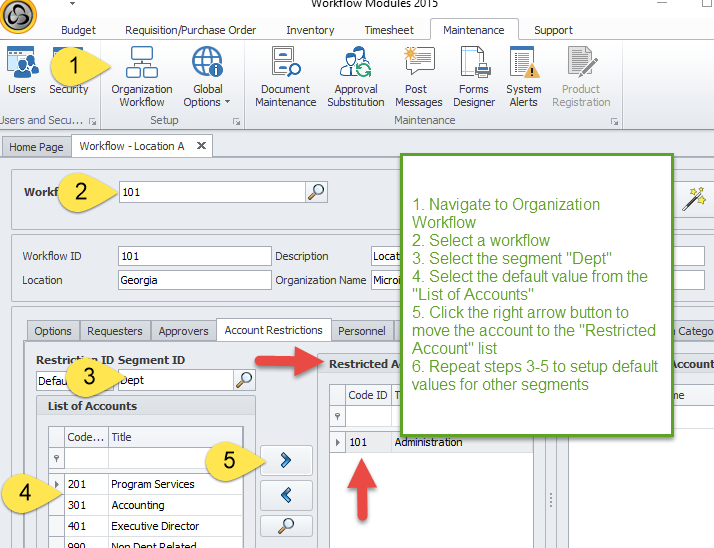The image size is (714, 548).
Task: Open Approval Substitution
Action: pyautogui.click(x=355, y=76)
